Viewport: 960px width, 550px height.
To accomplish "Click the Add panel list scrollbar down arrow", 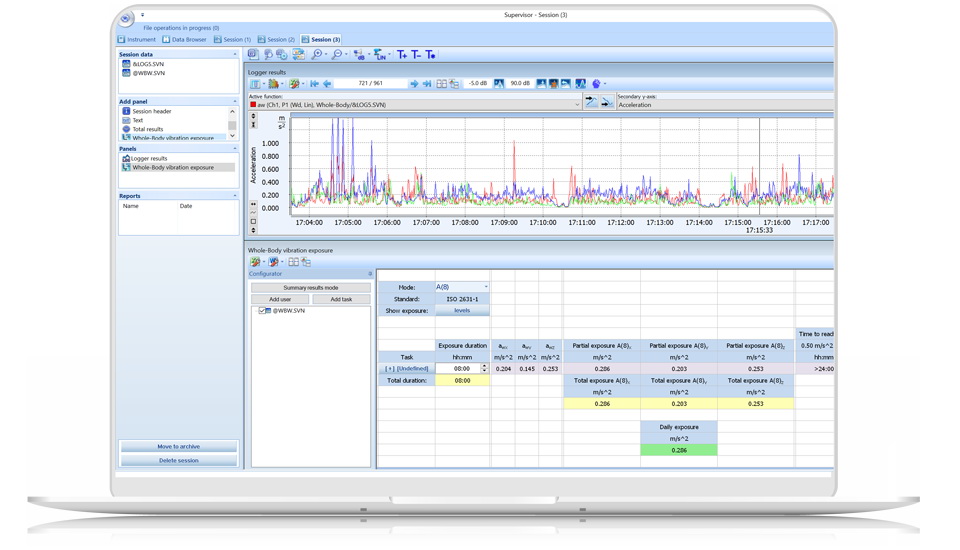I will 233,136.
